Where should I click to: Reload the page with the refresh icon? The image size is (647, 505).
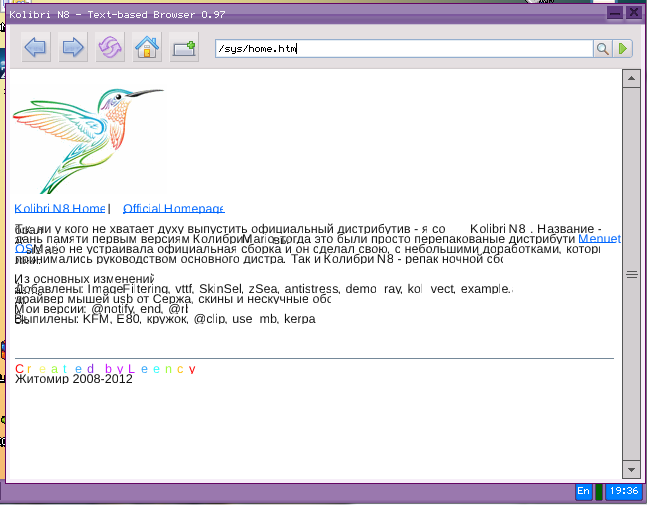[x=110, y=48]
